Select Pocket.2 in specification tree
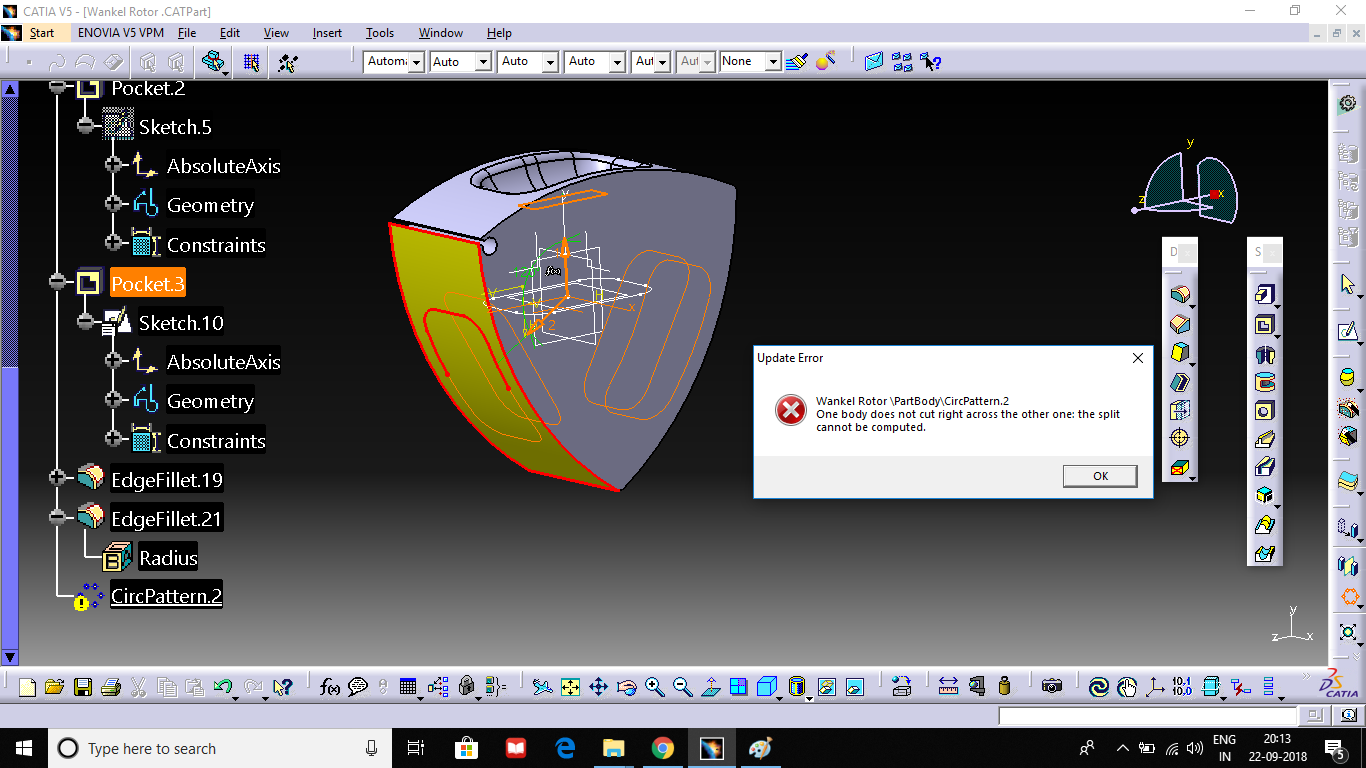The width and height of the screenshot is (1366, 768). point(148,88)
